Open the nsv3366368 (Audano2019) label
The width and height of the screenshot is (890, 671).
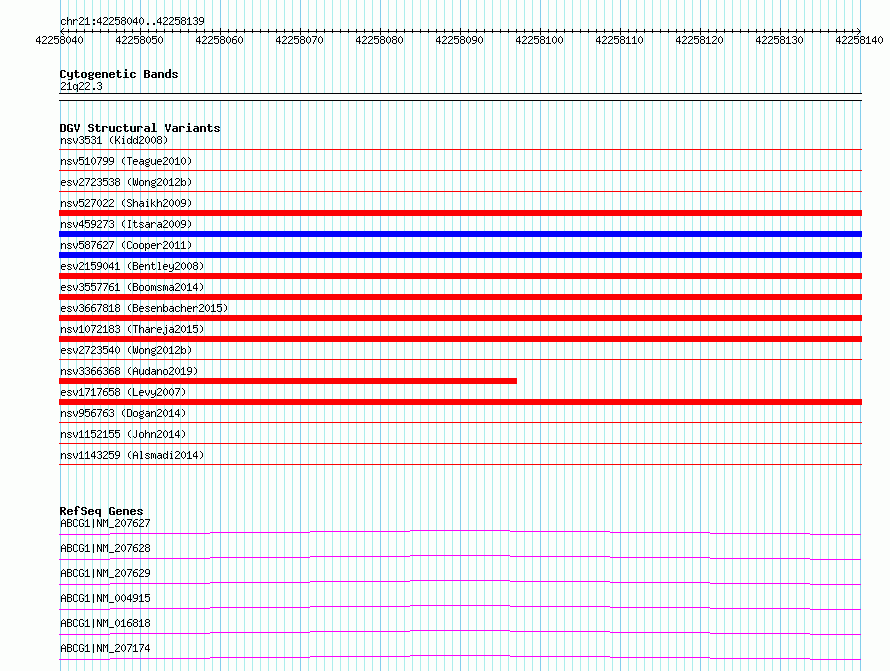(x=129, y=371)
